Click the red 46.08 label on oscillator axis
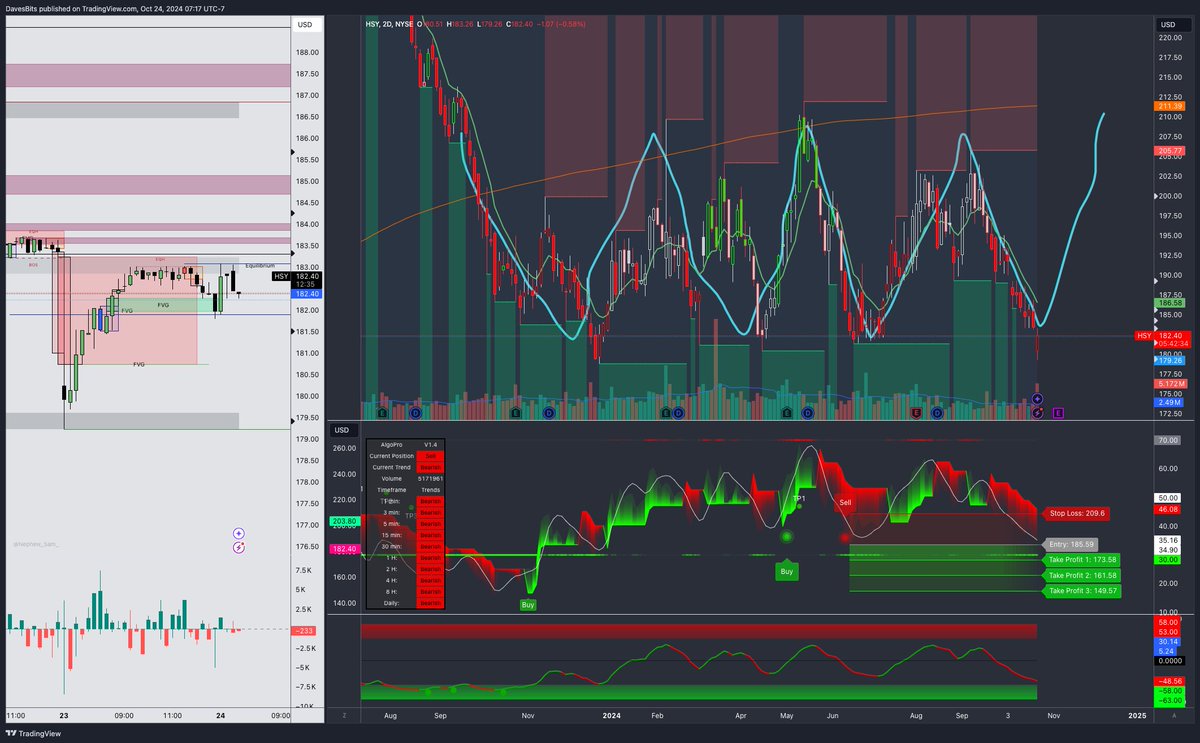 tap(1167, 509)
